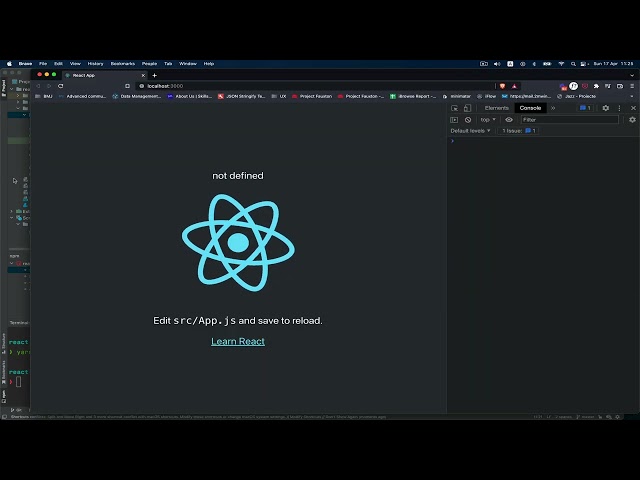Viewport: 640px width, 480px height.
Task: Show hidden bookmarks with the overflow chevron
Action: tap(632, 96)
